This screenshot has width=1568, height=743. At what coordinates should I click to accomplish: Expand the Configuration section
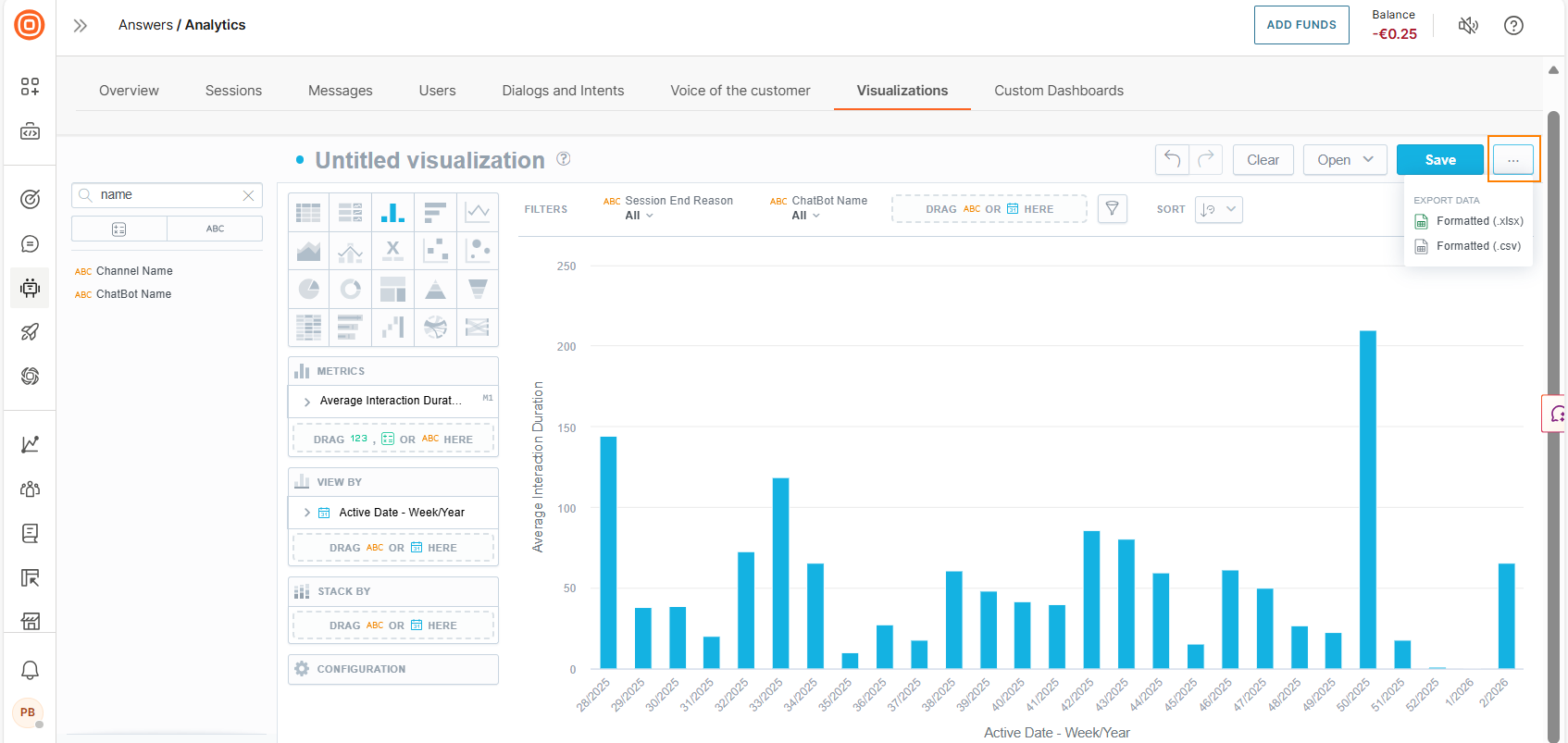coord(393,669)
